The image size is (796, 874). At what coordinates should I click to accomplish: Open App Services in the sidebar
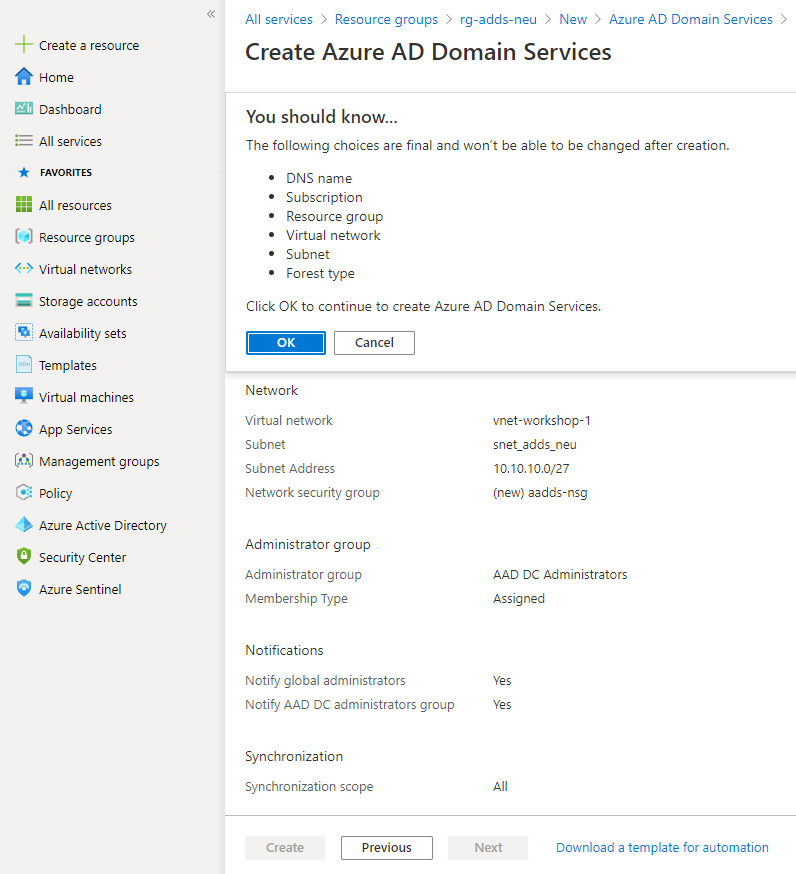point(22,429)
